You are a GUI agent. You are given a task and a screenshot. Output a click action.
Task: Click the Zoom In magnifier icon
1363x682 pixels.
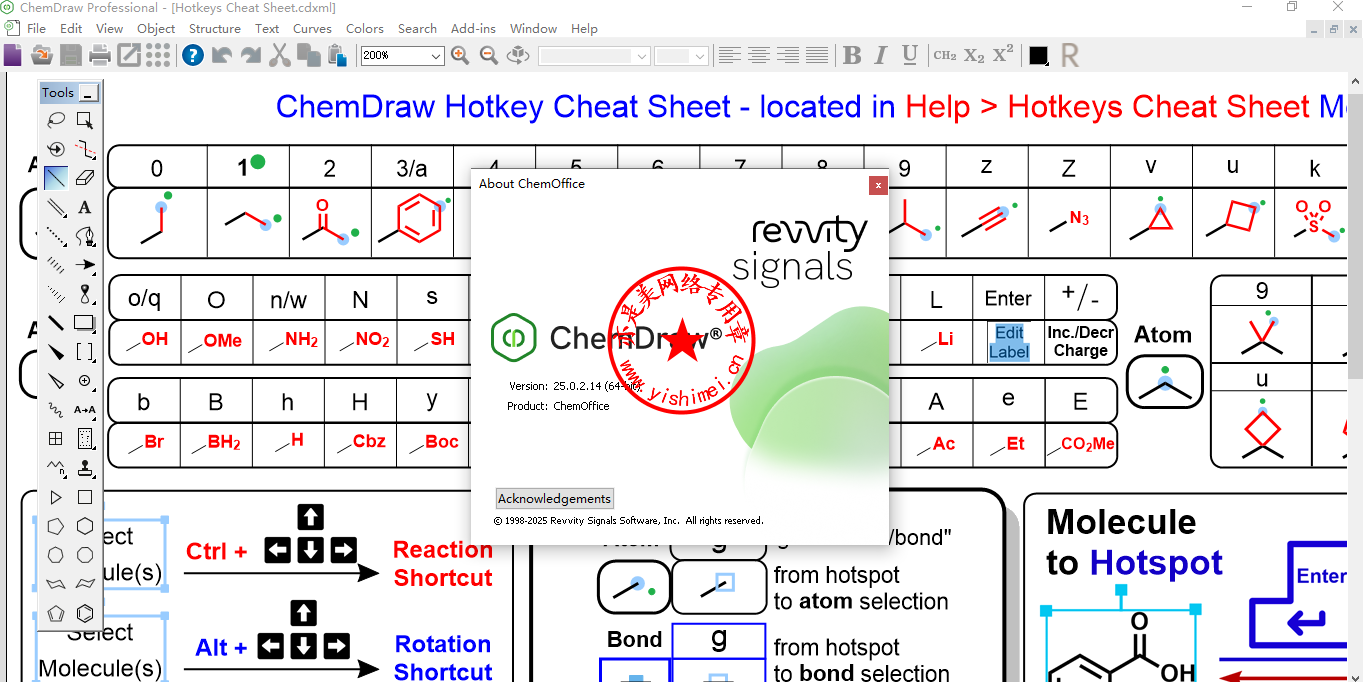[x=460, y=56]
